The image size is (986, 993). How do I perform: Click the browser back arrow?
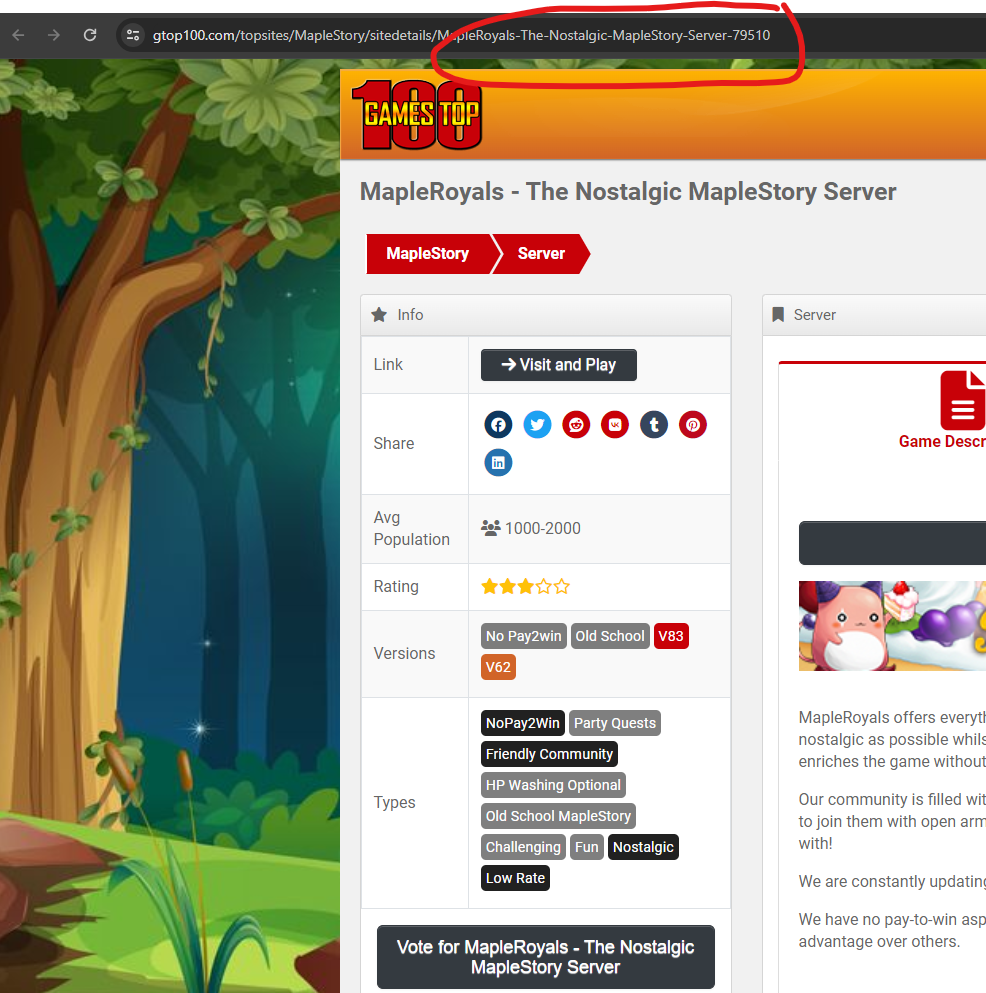click(x=18, y=35)
